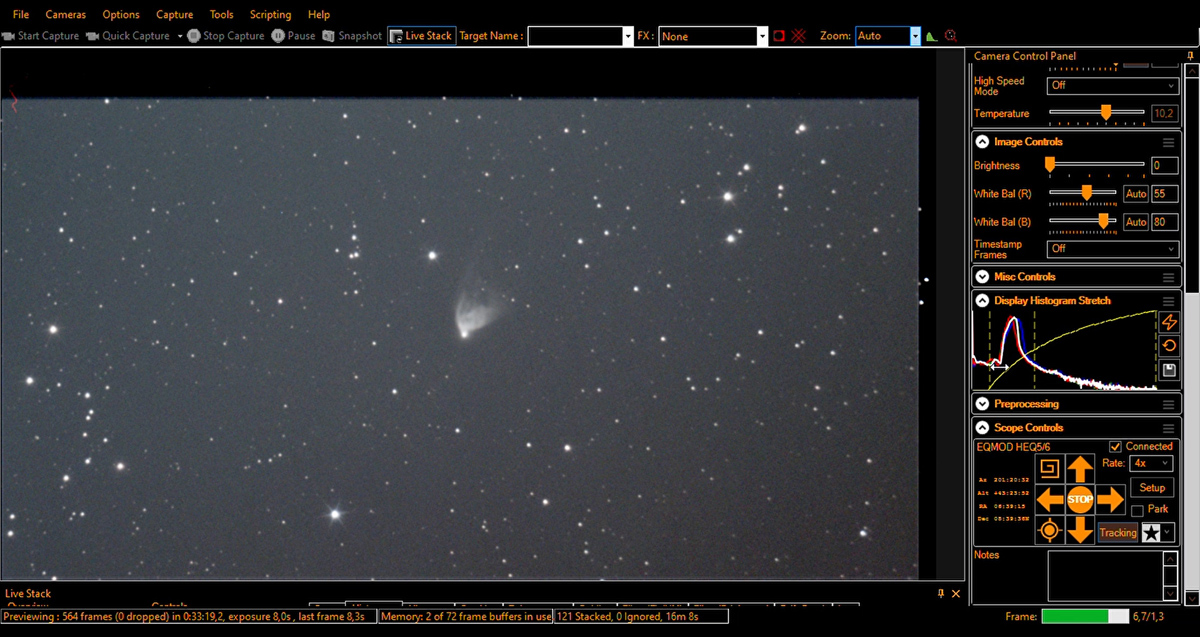
Task: Move the mount left with the left arrow
Action: tap(1050, 499)
